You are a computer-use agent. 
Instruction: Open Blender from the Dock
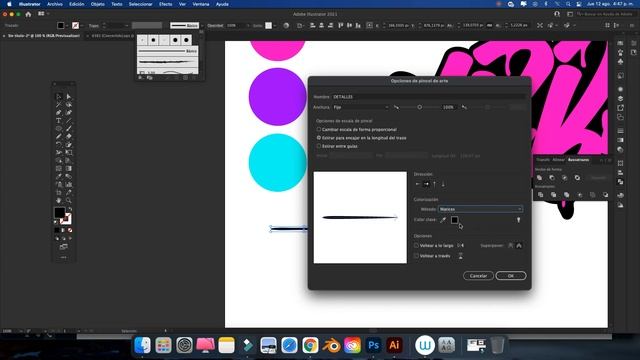coord(331,345)
